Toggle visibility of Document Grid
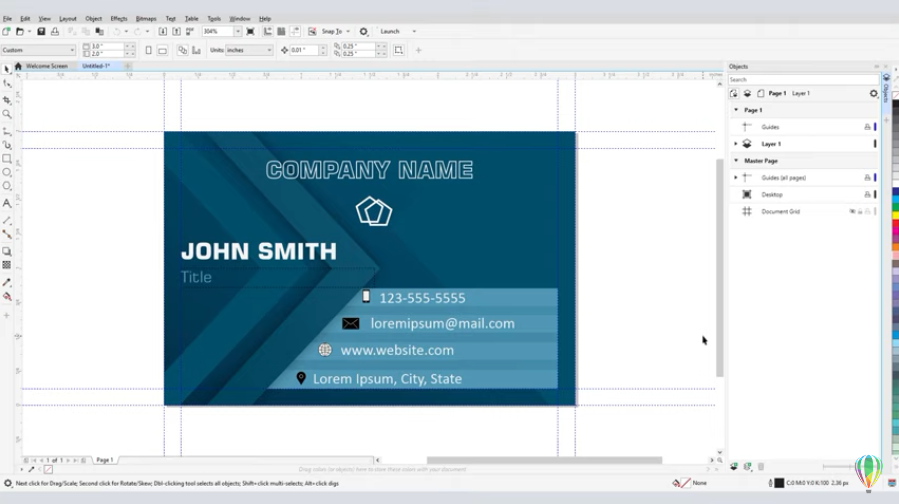 (852, 212)
